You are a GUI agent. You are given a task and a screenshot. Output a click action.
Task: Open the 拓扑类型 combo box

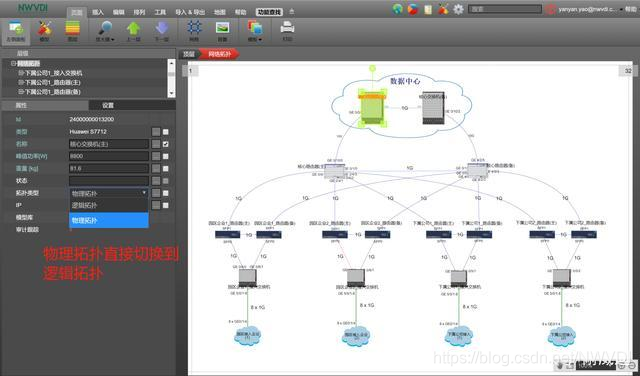(109, 193)
